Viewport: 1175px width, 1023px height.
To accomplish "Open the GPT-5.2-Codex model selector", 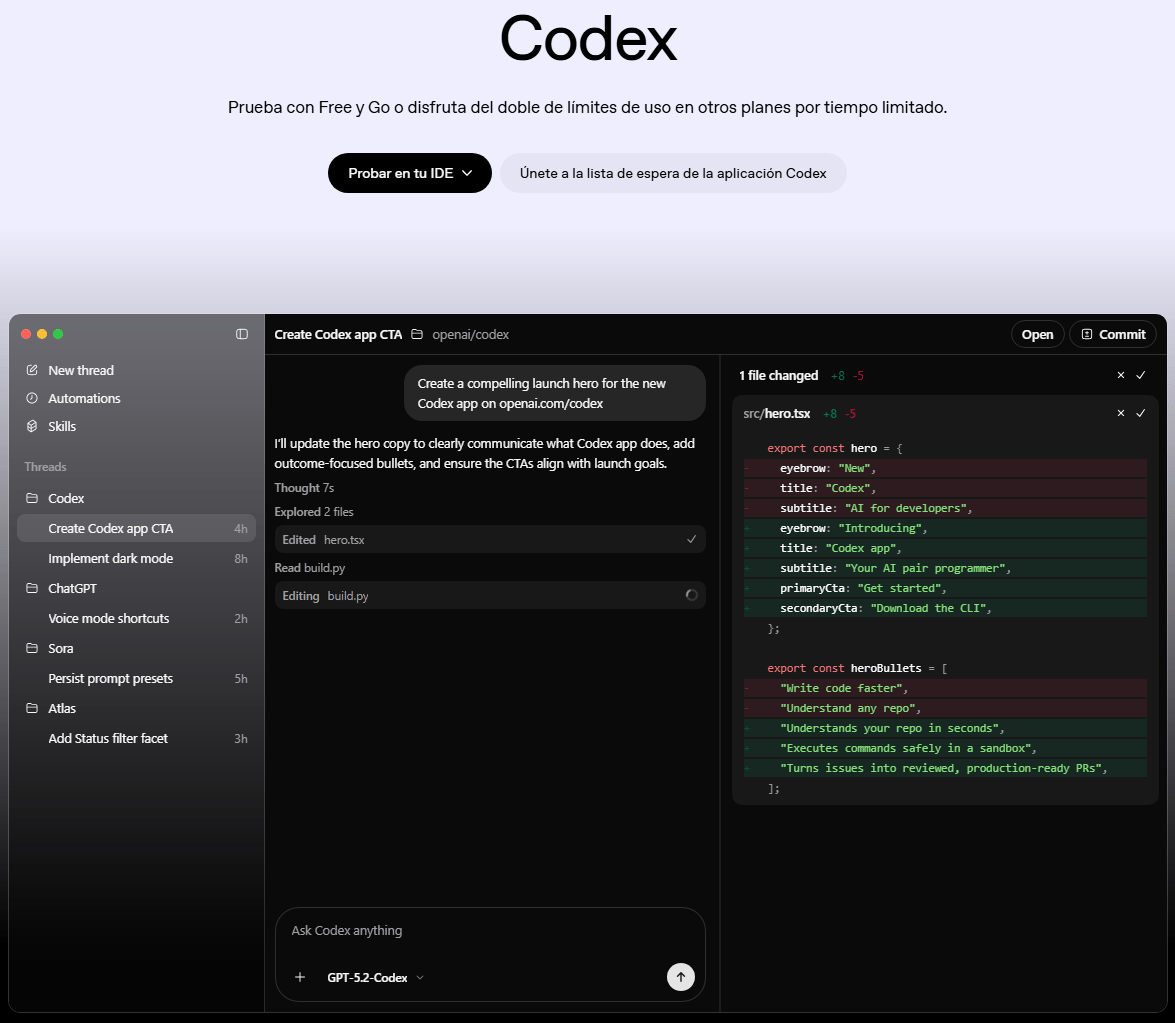I will (x=375, y=977).
